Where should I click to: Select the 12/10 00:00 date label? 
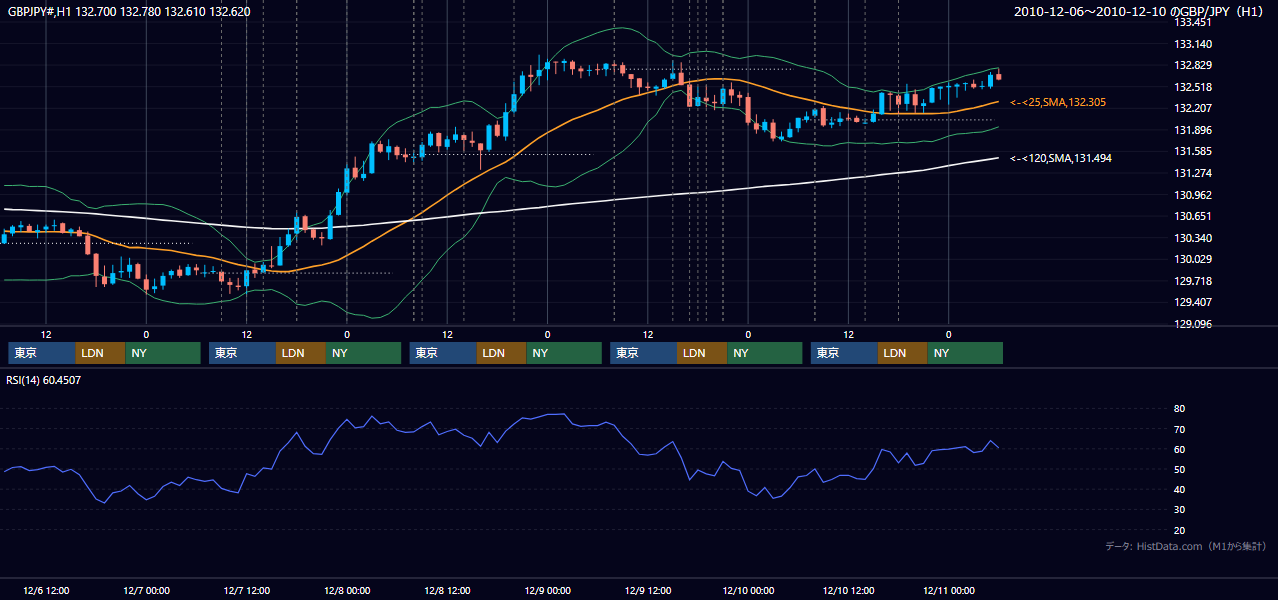click(748, 590)
